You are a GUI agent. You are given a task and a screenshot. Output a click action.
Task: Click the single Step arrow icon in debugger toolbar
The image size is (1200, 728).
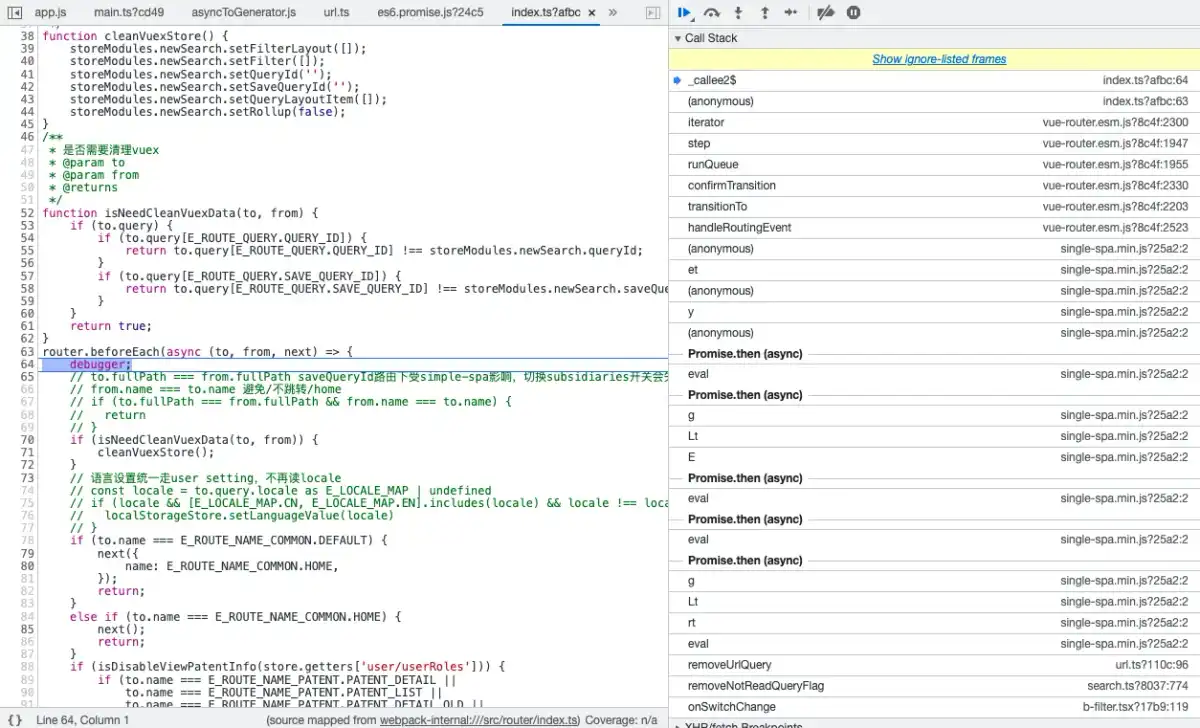pos(790,13)
